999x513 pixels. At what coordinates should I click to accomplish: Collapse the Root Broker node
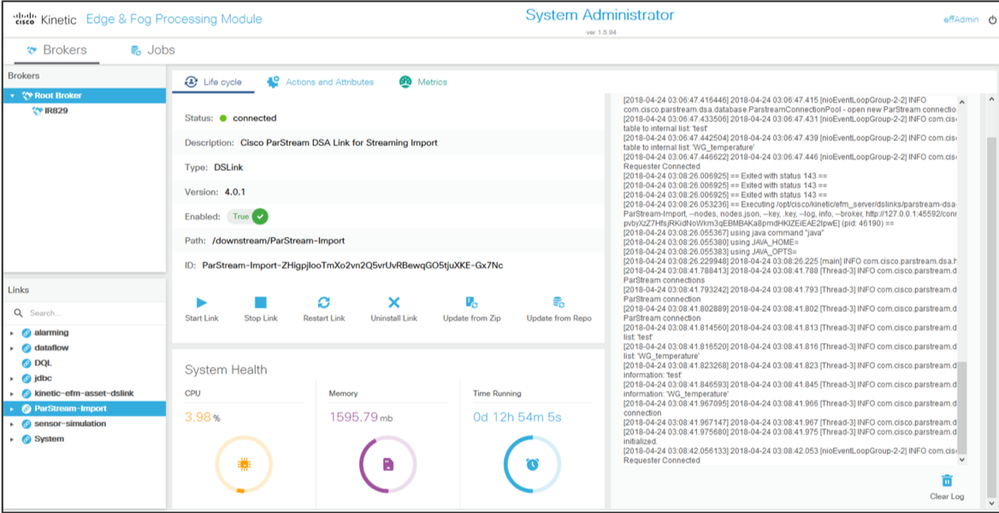point(13,96)
